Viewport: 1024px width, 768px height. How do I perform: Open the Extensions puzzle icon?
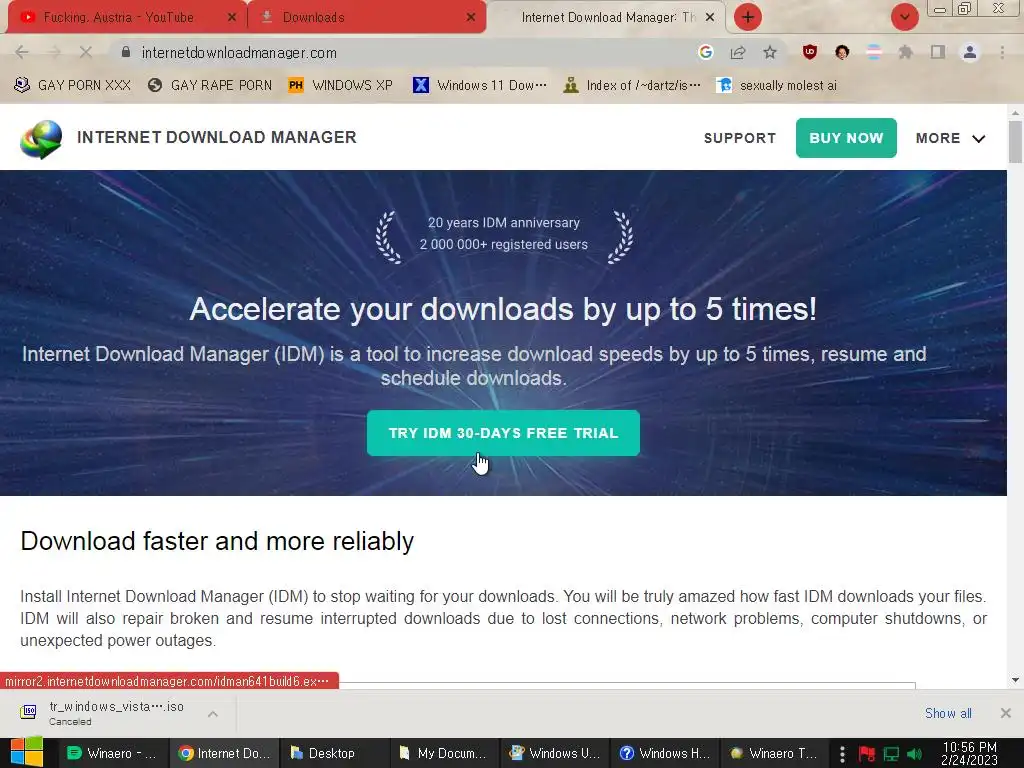tap(905, 52)
